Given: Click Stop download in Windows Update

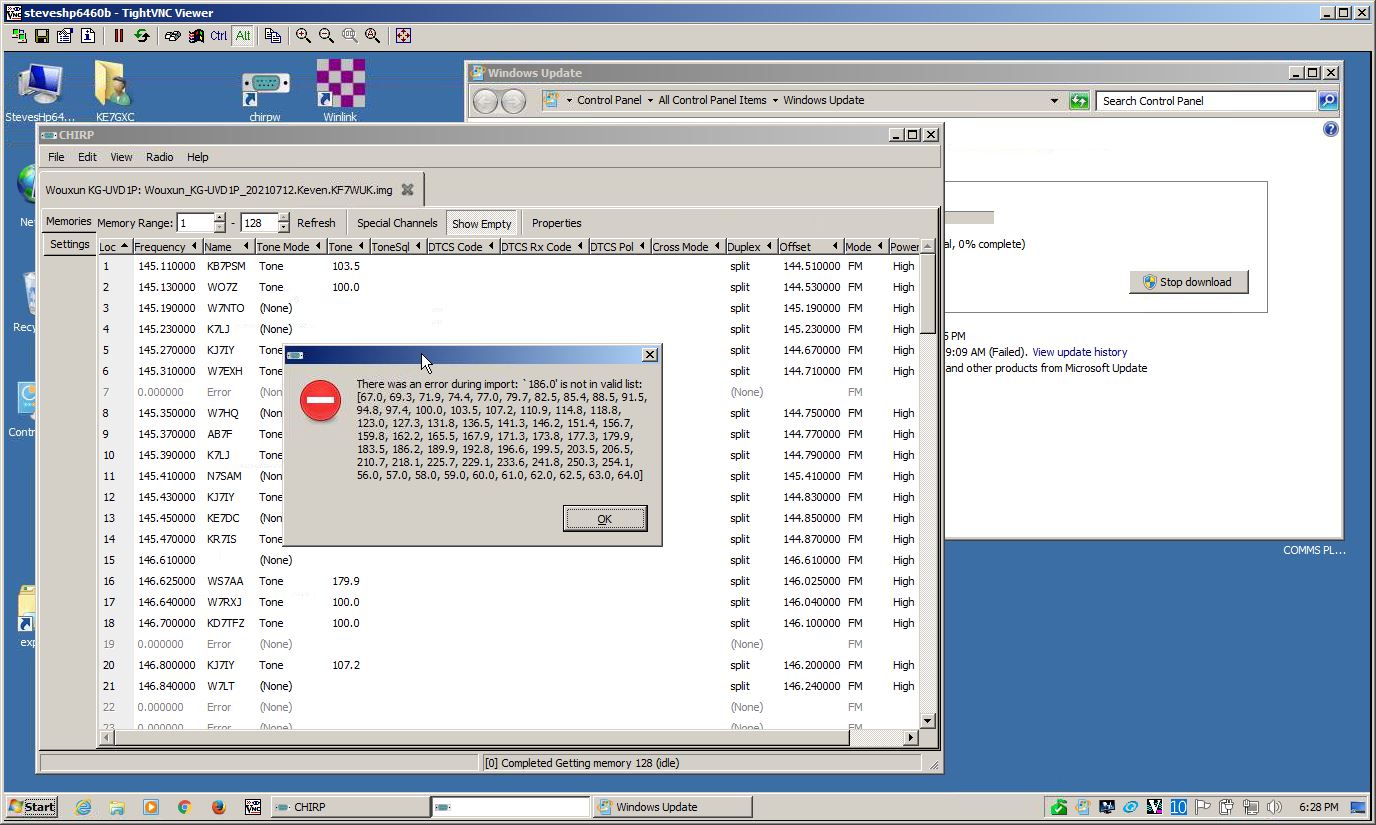Looking at the screenshot, I should [x=1188, y=282].
